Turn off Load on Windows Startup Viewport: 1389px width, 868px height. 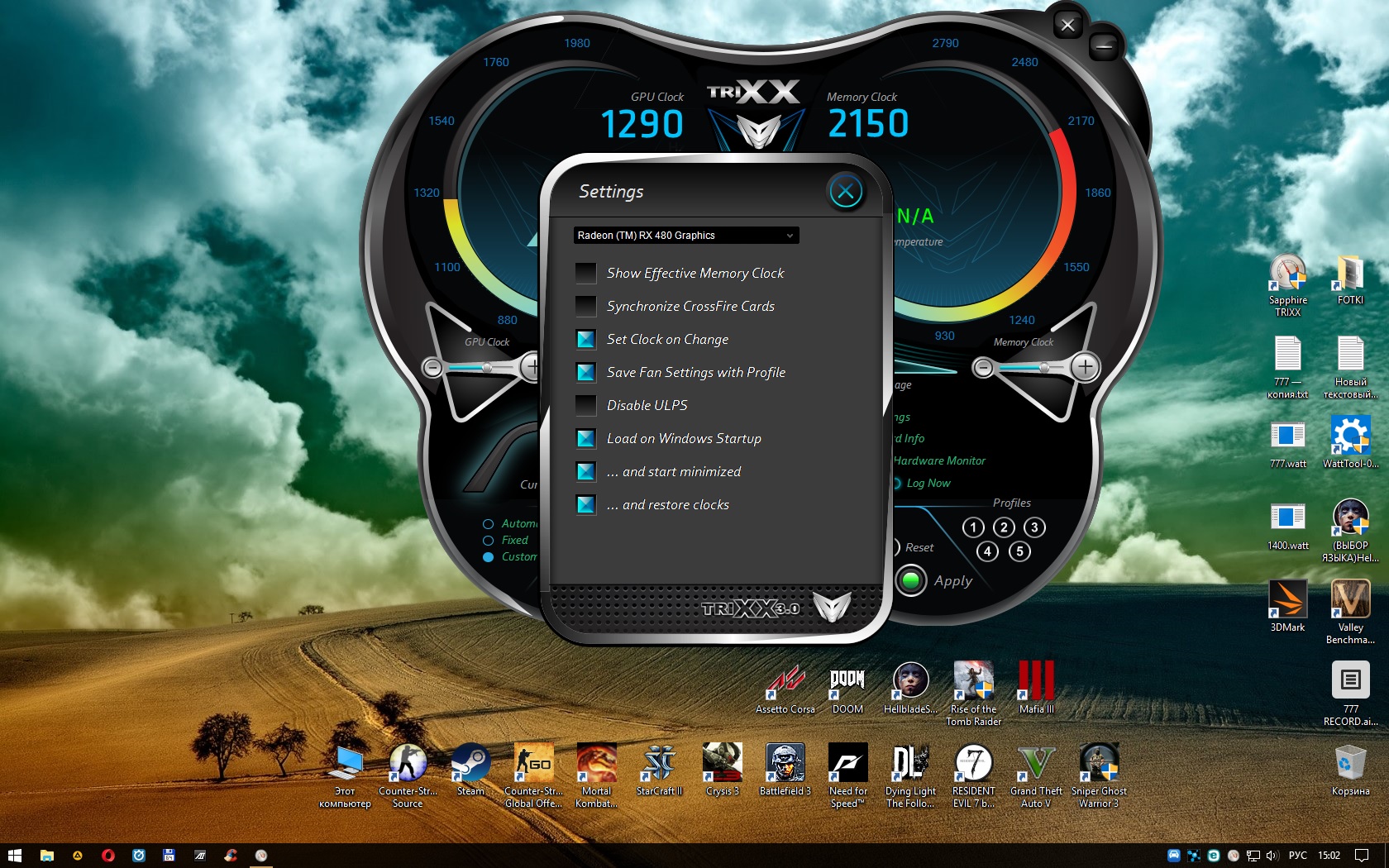(585, 438)
